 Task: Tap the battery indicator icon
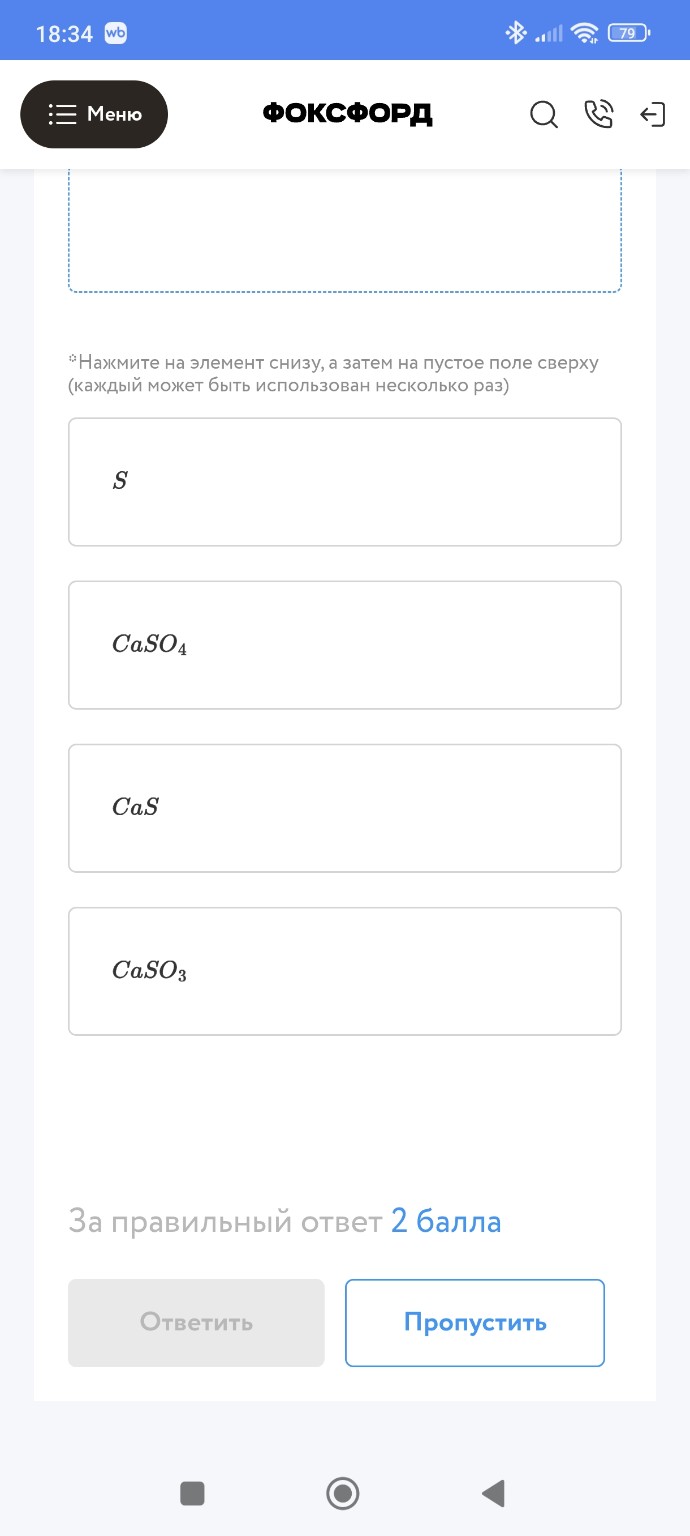click(x=628, y=33)
